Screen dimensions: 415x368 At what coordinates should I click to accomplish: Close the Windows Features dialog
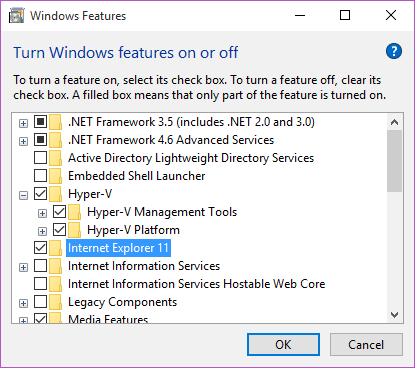coord(391,15)
